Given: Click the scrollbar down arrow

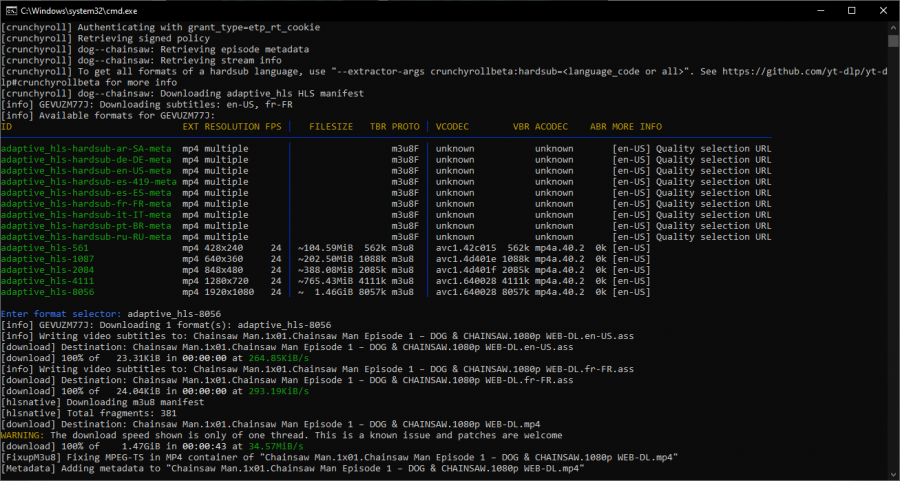Looking at the screenshot, I should point(893,474).
